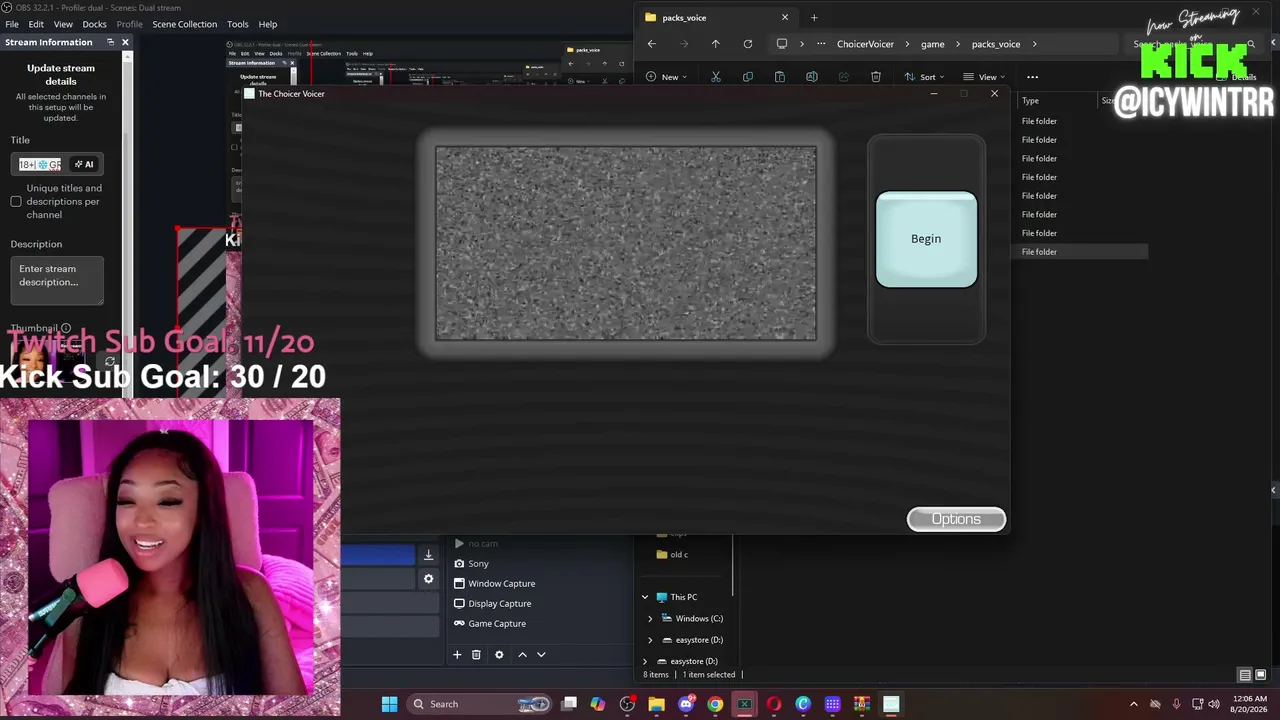The width and height of the screenshot is (1280, 720).
Task: Add a new source with plus icon
Action: pos(457,654)
